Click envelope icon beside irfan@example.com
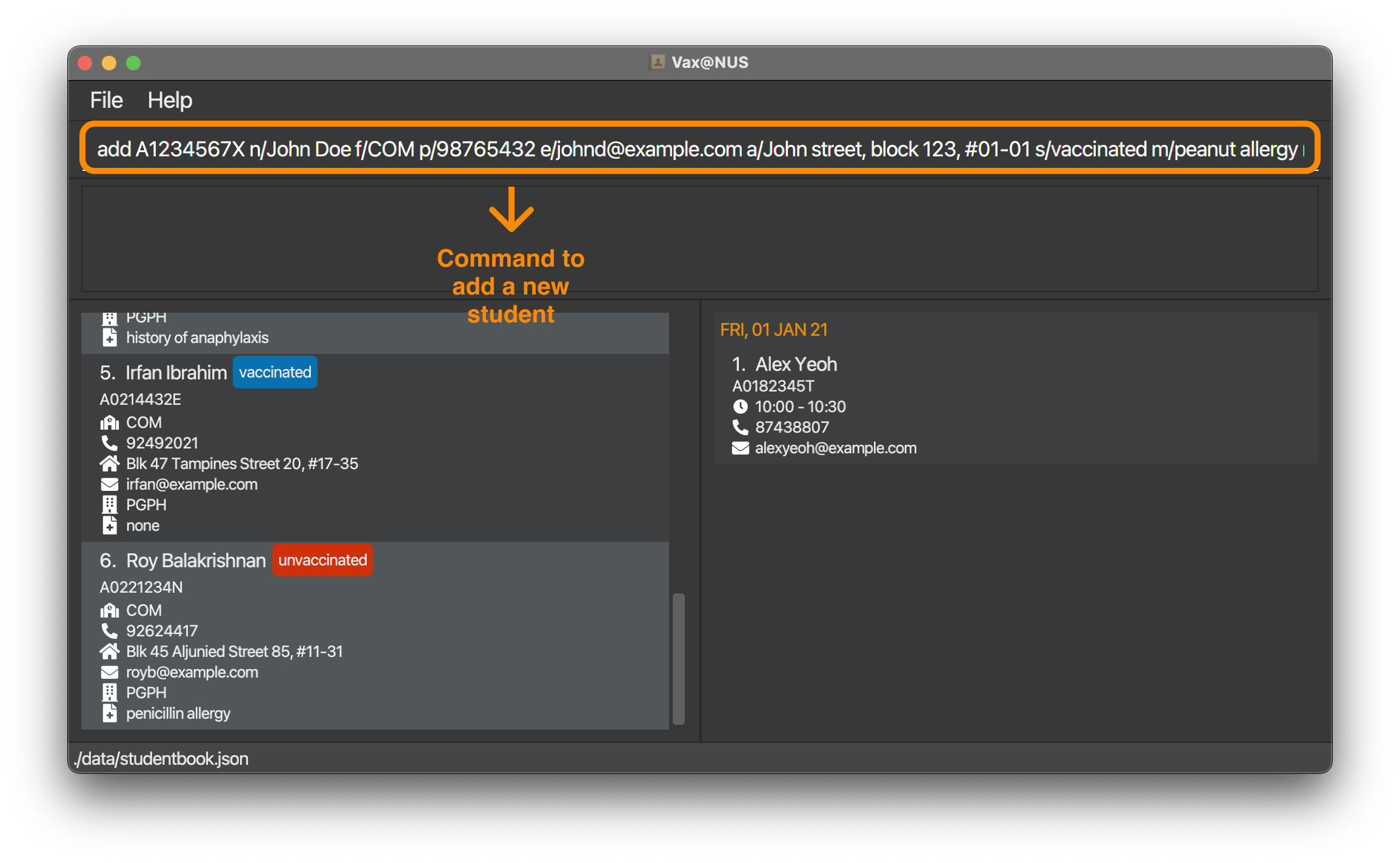The image size is (1400, 863). pyautogui.click(x=109, y=484)
